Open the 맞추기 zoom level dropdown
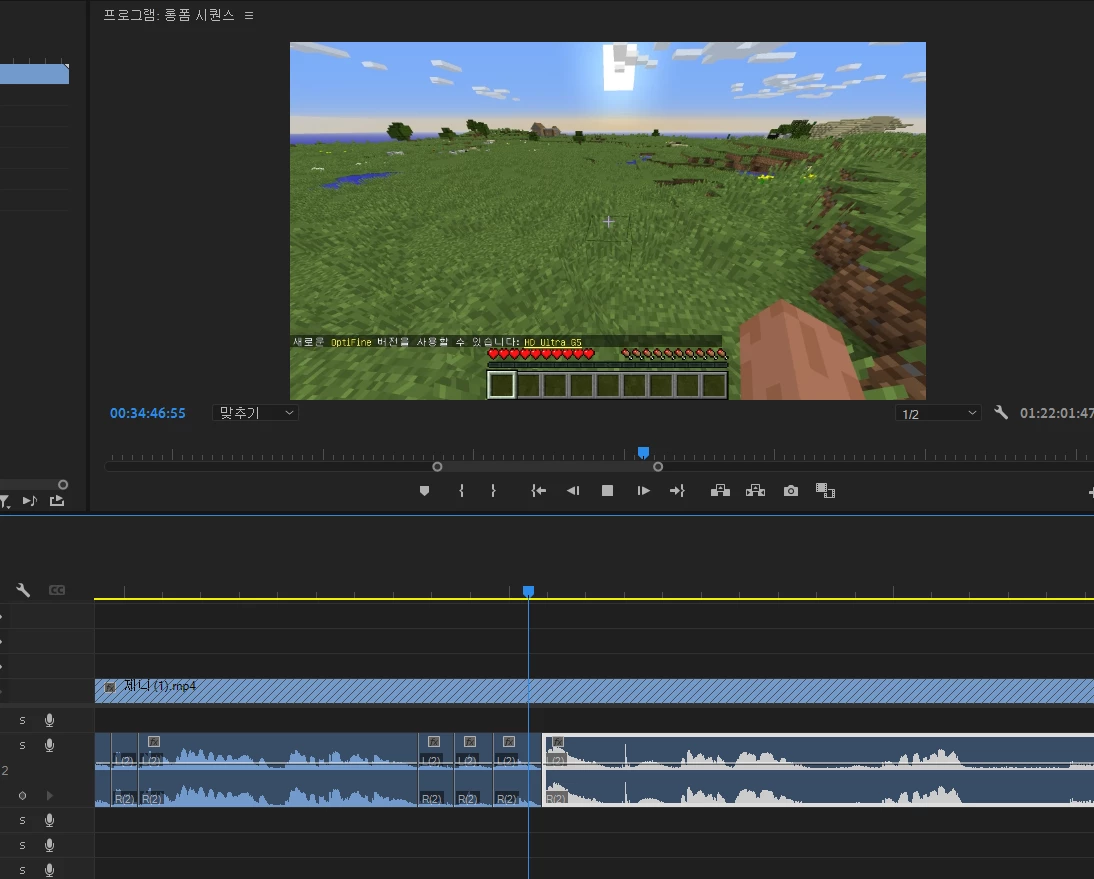This screenshot has width=1094, height=879. pyautogui.click(x=255, y=413)
